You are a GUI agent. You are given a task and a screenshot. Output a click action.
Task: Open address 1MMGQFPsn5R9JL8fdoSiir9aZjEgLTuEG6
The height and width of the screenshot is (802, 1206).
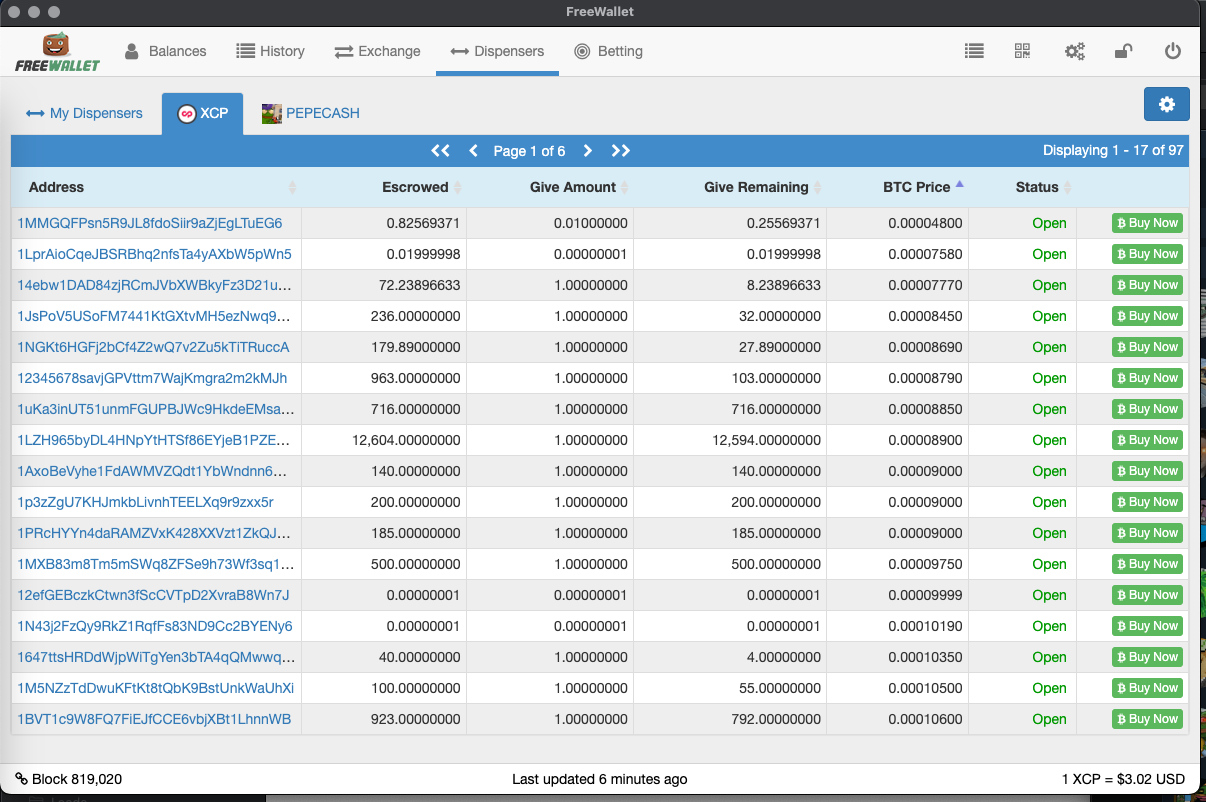coord(150,223)
